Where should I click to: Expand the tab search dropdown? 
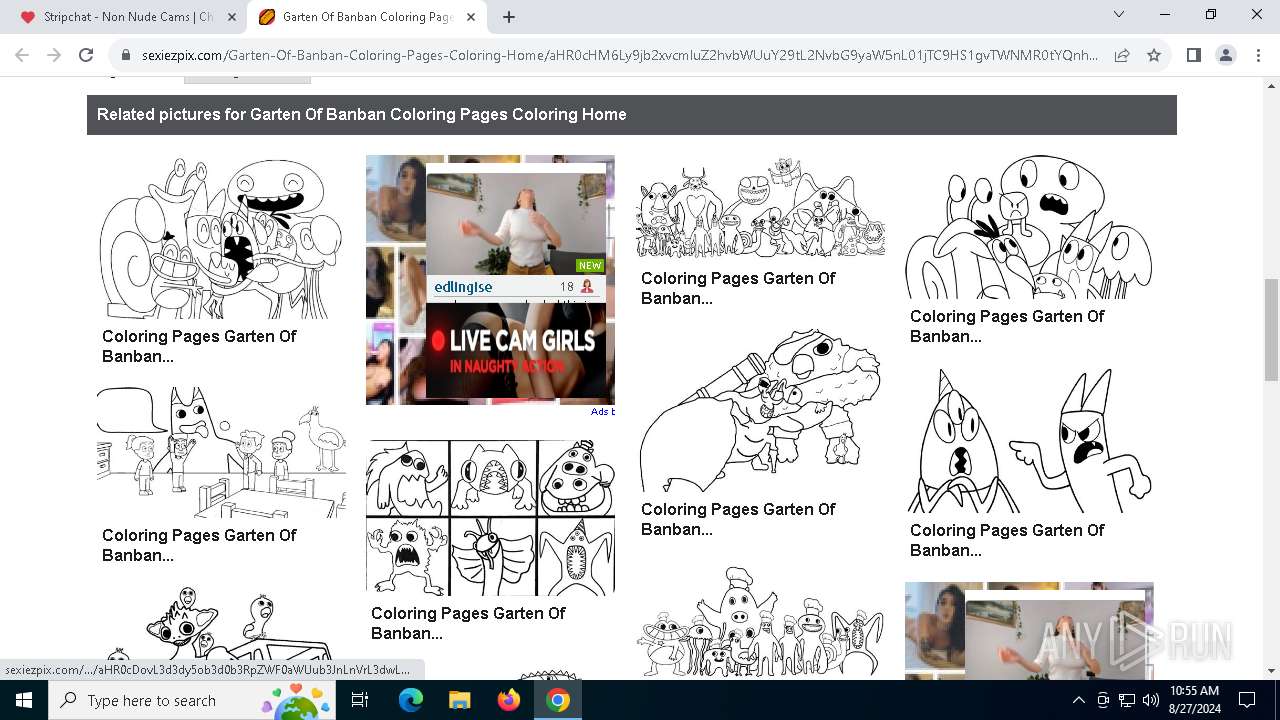[1119, 15]
